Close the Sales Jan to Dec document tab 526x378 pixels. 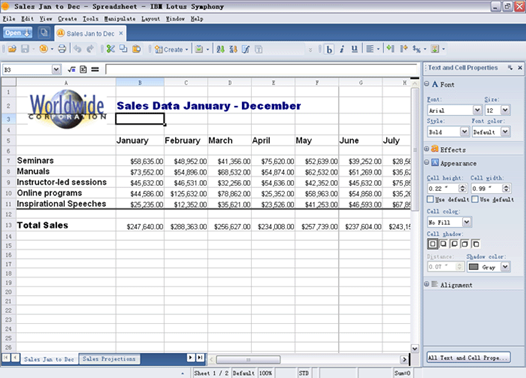tap(121, 33)
